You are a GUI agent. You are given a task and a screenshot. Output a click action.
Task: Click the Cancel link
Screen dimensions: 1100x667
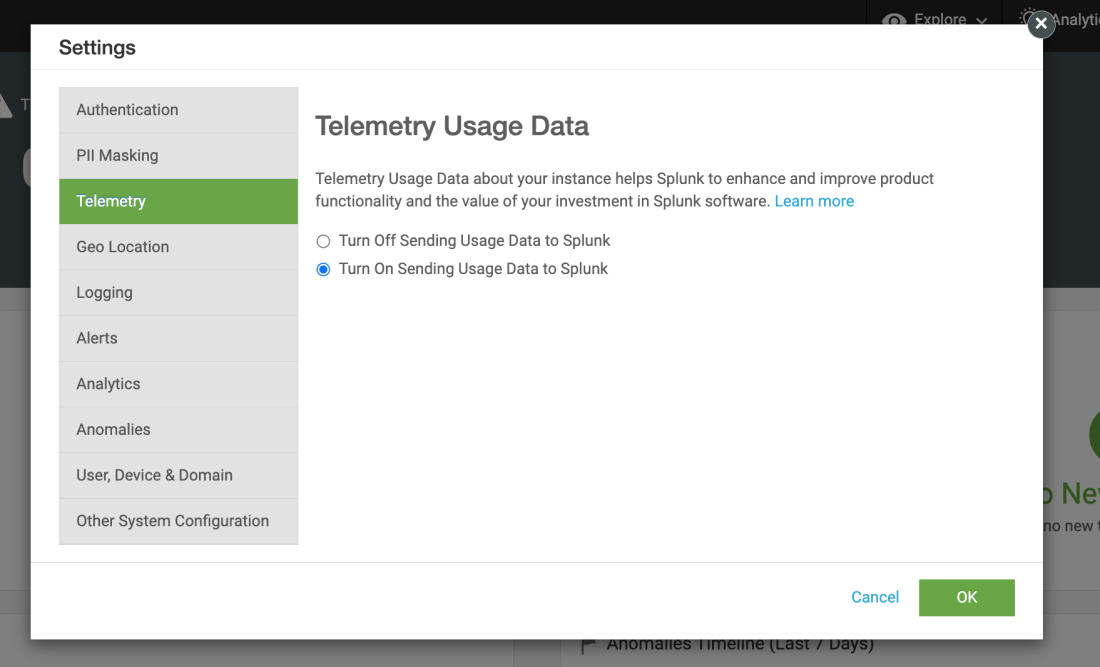[x=875, y=597]
